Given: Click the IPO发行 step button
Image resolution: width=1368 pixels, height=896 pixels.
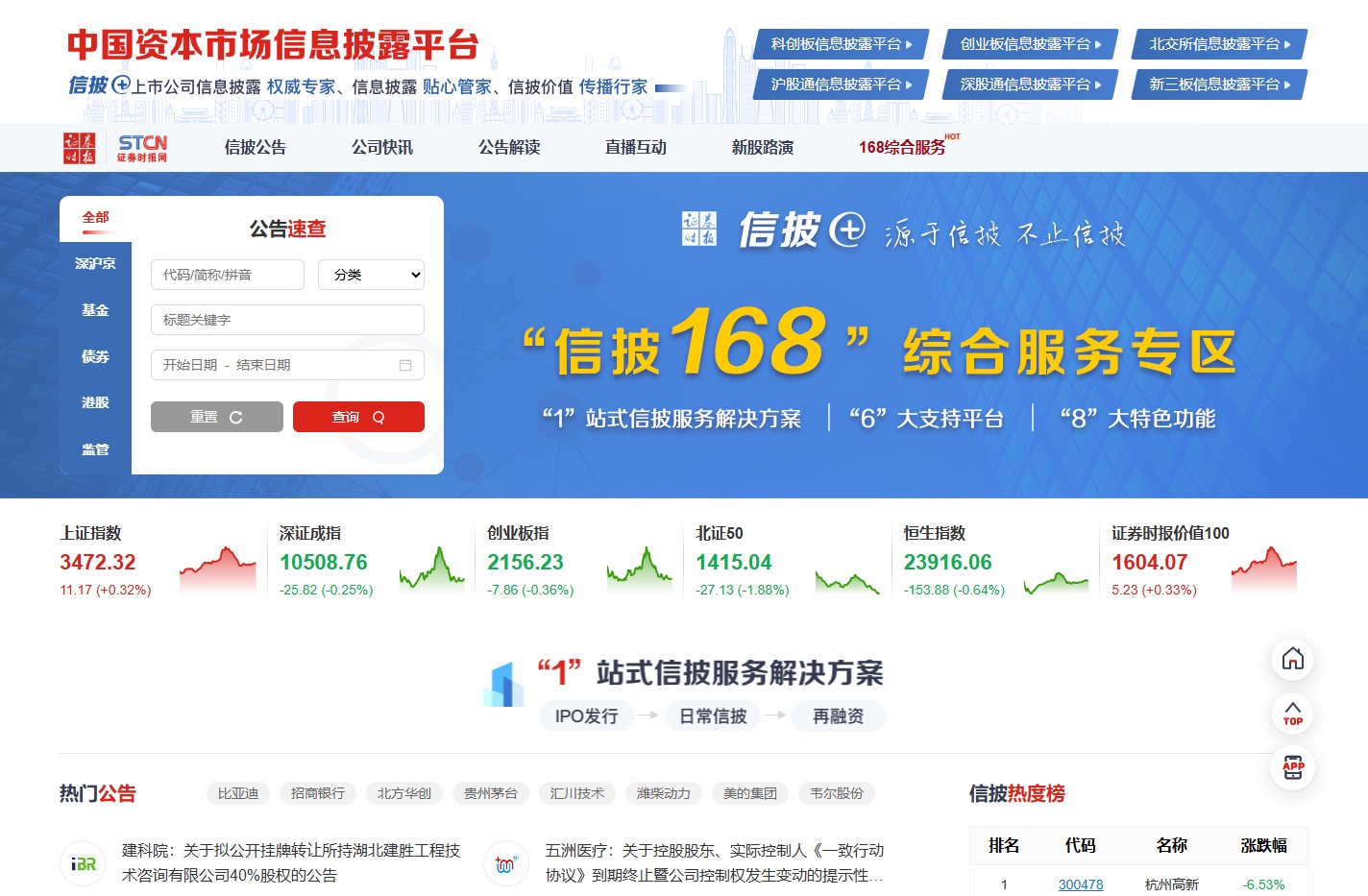Looking at the screenshot, I should [x=586, y=716].
